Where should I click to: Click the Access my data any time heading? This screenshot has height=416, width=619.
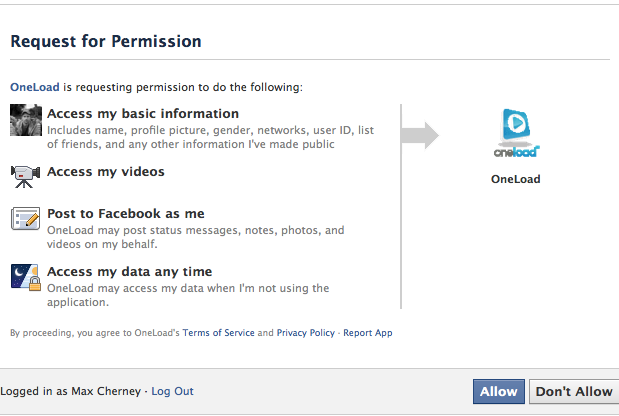129,272
